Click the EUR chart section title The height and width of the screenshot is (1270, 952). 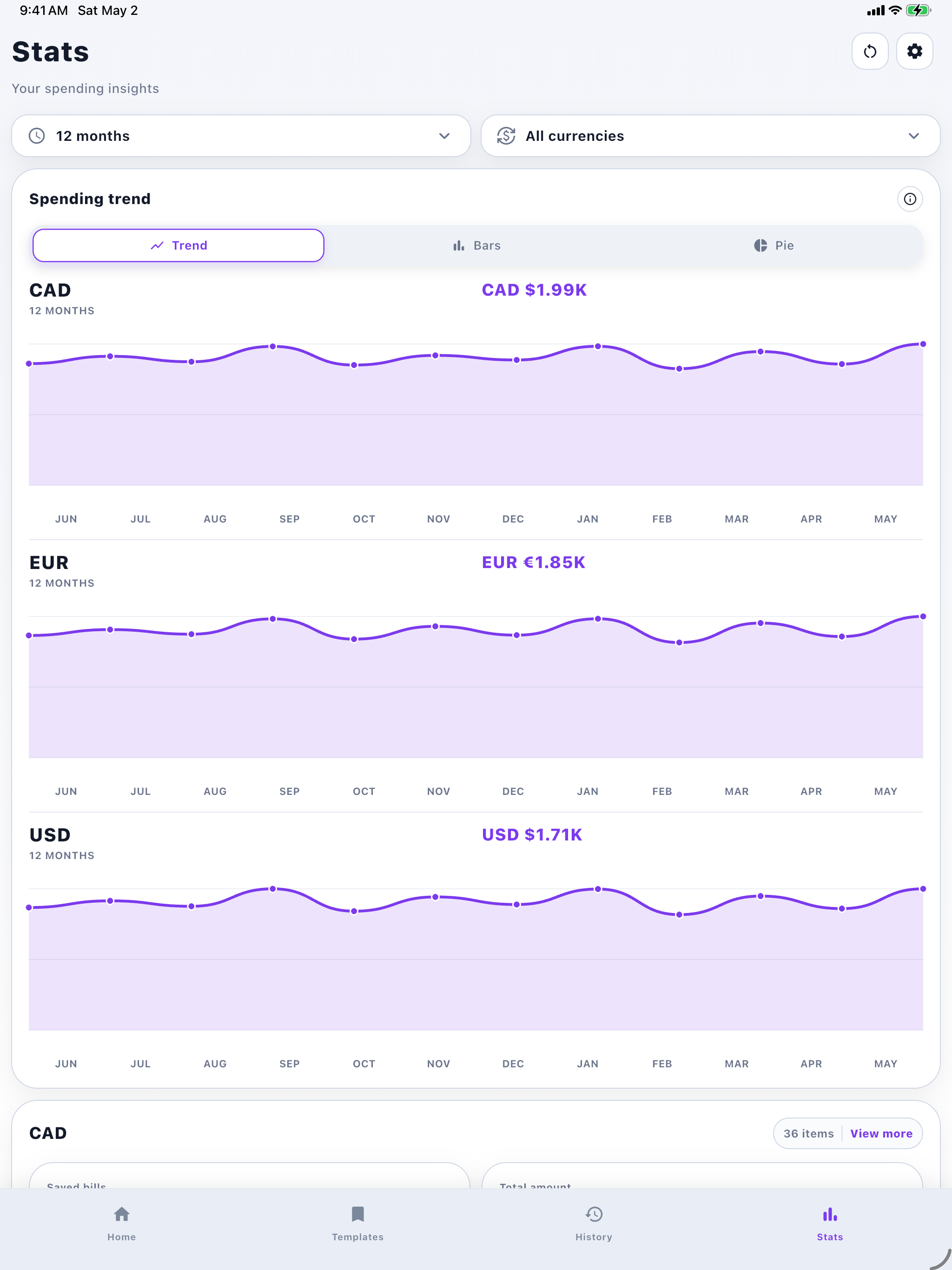tap(49, 562)
